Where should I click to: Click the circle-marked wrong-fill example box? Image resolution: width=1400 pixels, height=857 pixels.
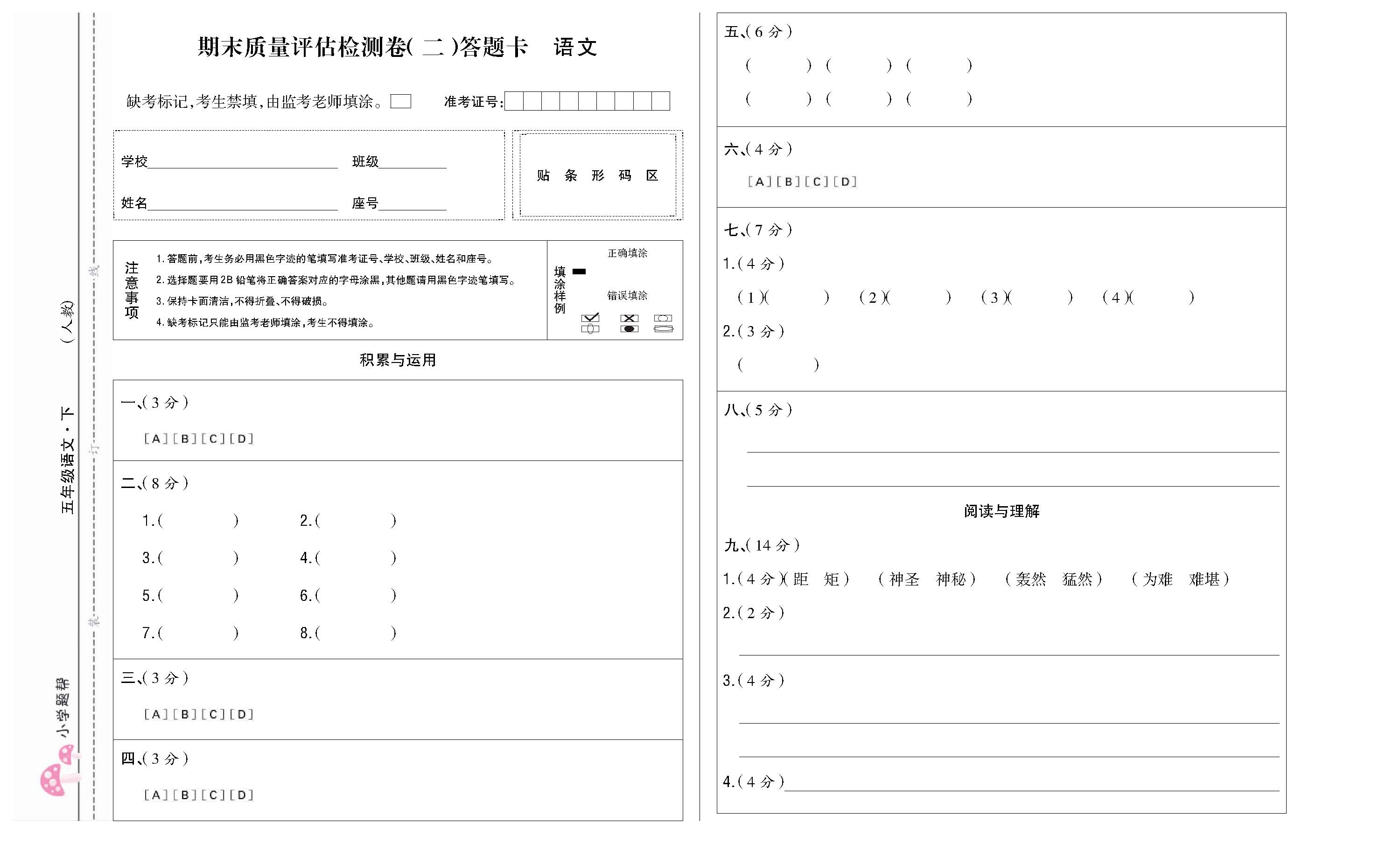[x=663, y=318]
